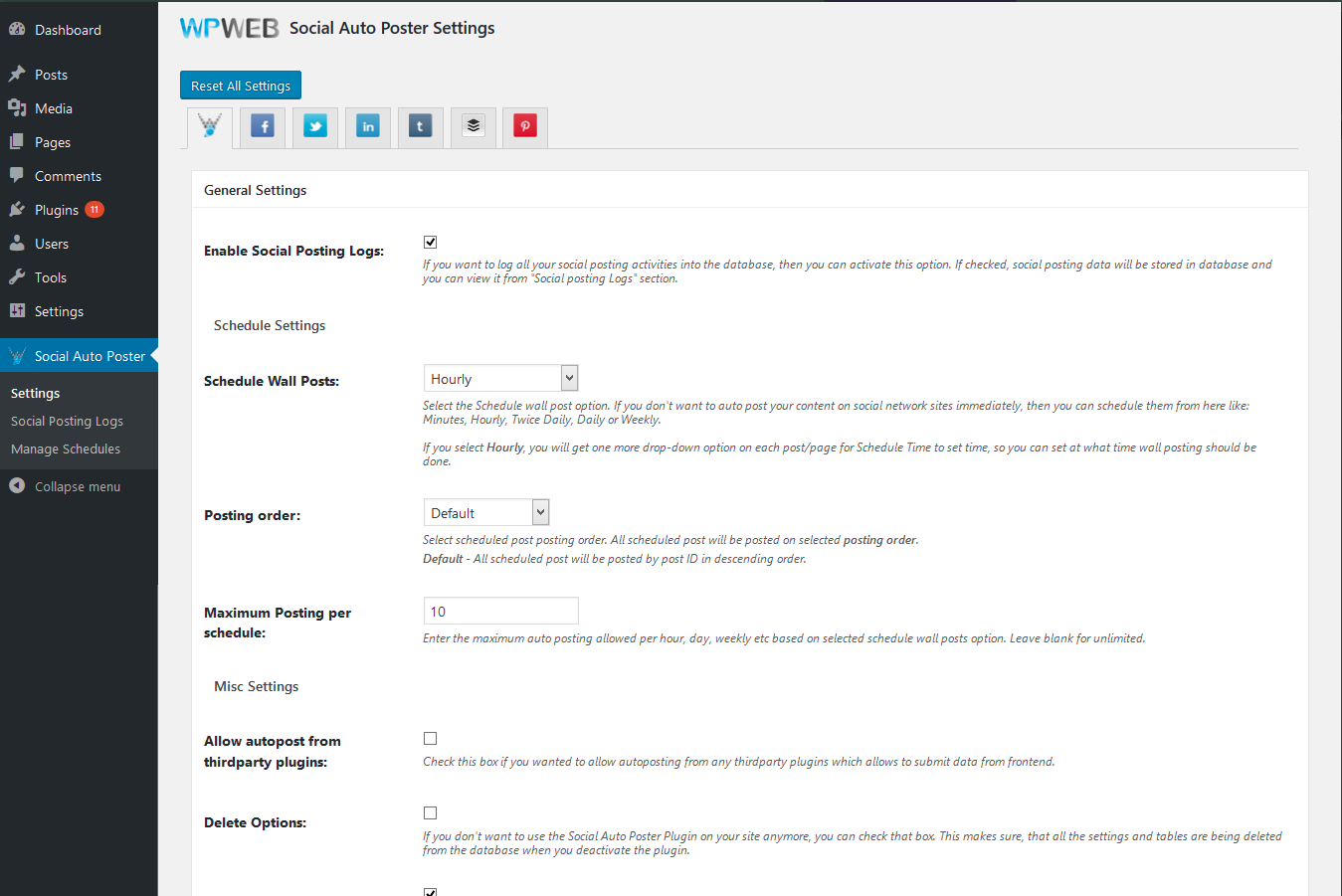The width and height of the screenshot is (1342, 896).
Task: Click the Media icon in sidebar
Action: pos(17,107)
